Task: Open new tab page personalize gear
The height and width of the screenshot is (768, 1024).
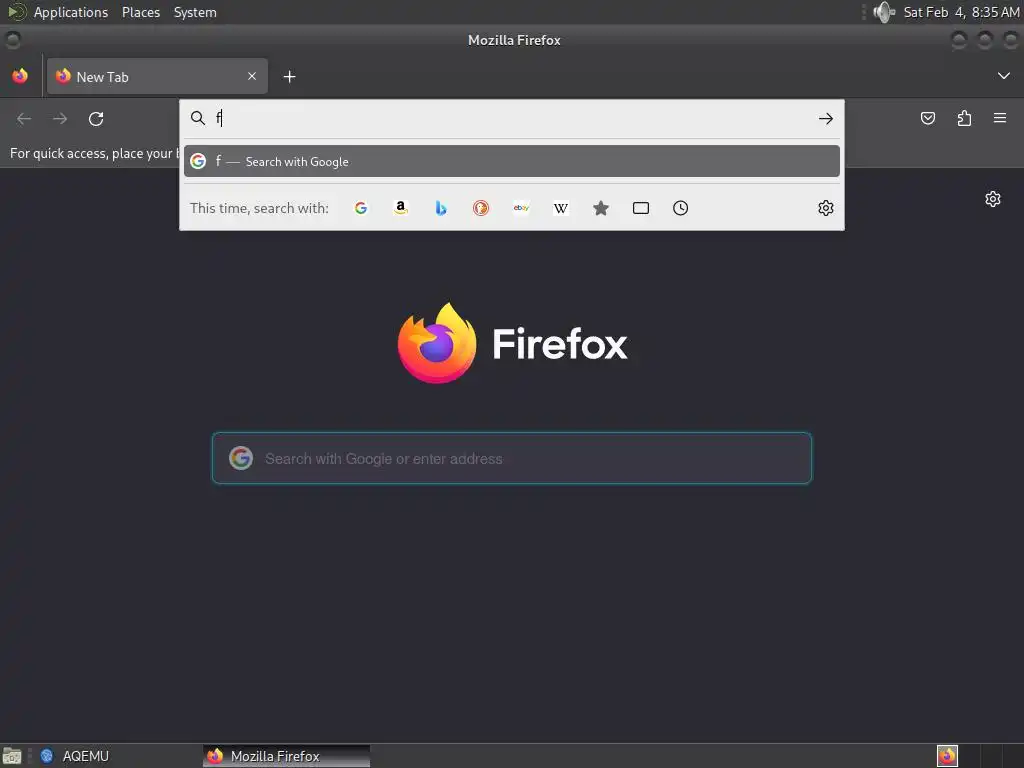Action: tap(993, 199)
